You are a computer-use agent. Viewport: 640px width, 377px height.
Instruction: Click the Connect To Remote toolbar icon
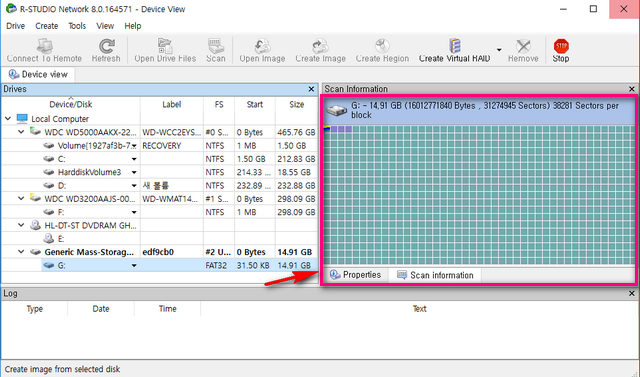tap(44, 46)
